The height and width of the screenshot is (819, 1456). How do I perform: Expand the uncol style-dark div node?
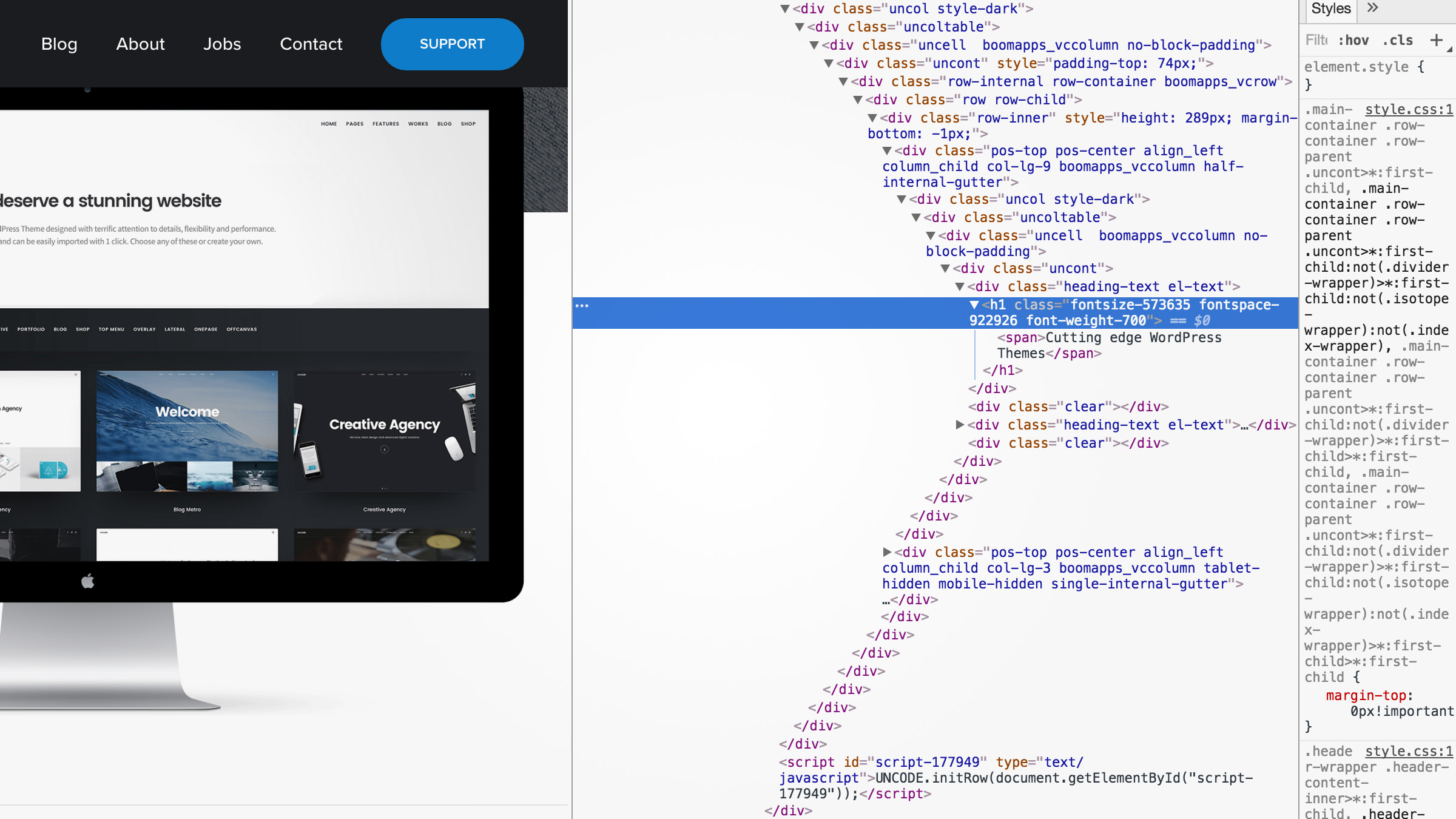[x=786, y=8]
